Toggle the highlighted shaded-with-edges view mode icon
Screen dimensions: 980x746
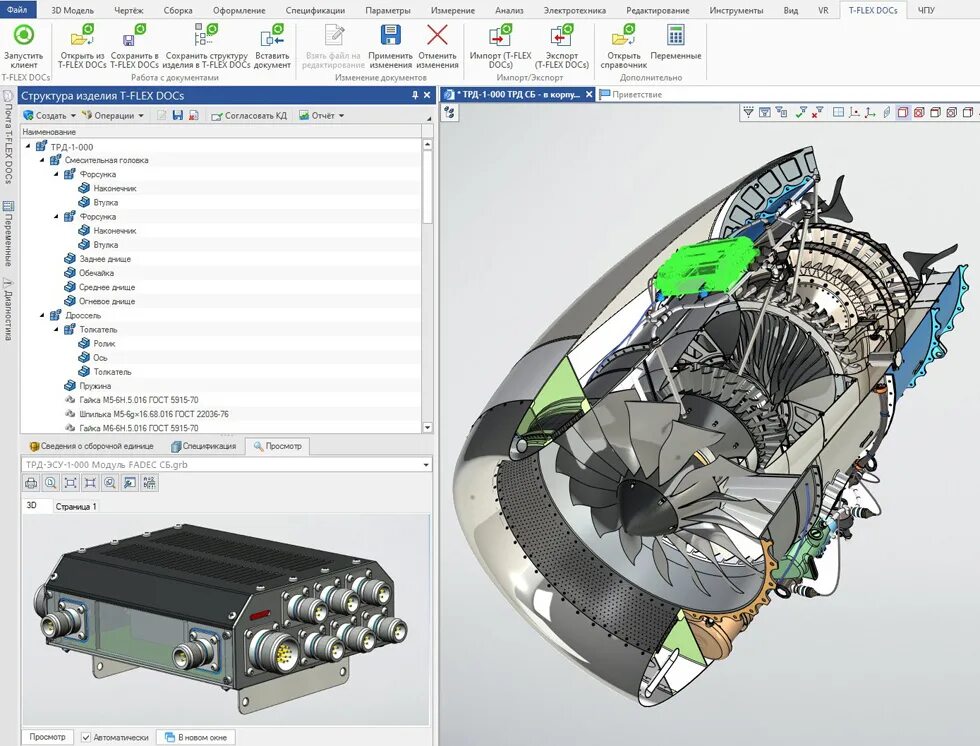(x=902, y=112)
